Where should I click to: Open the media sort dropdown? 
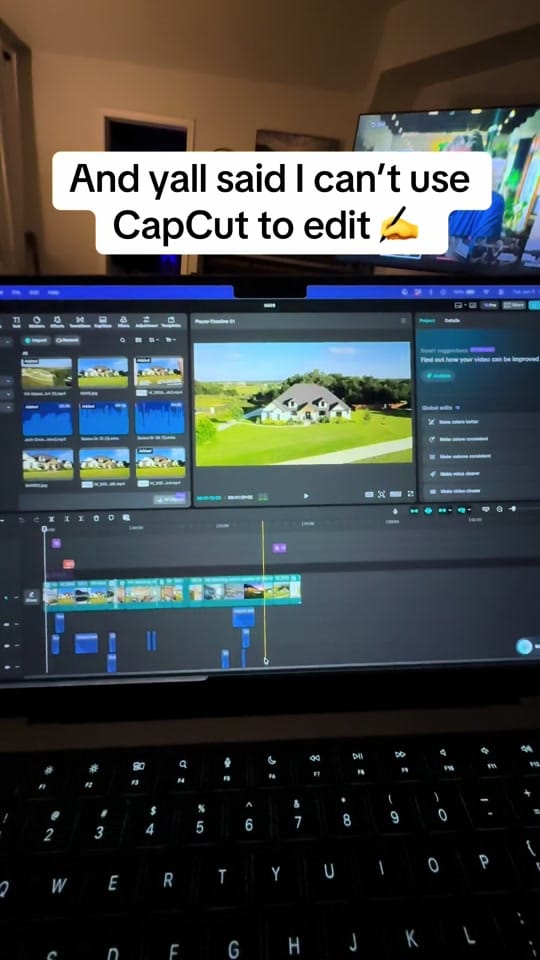point(154,340)
